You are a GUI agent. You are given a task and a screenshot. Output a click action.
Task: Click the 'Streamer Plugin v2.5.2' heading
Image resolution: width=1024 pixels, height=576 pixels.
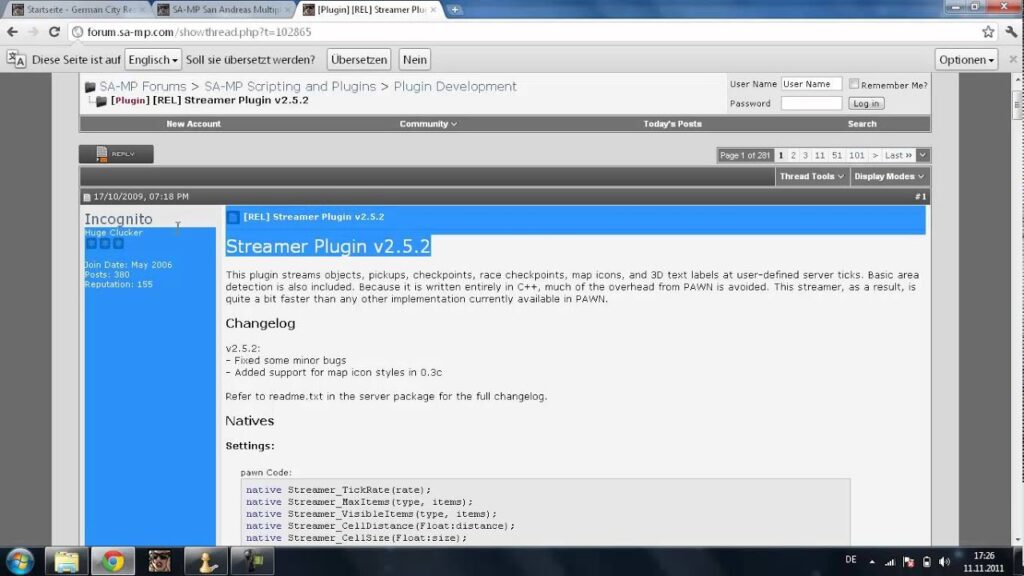tap(328, 246)
